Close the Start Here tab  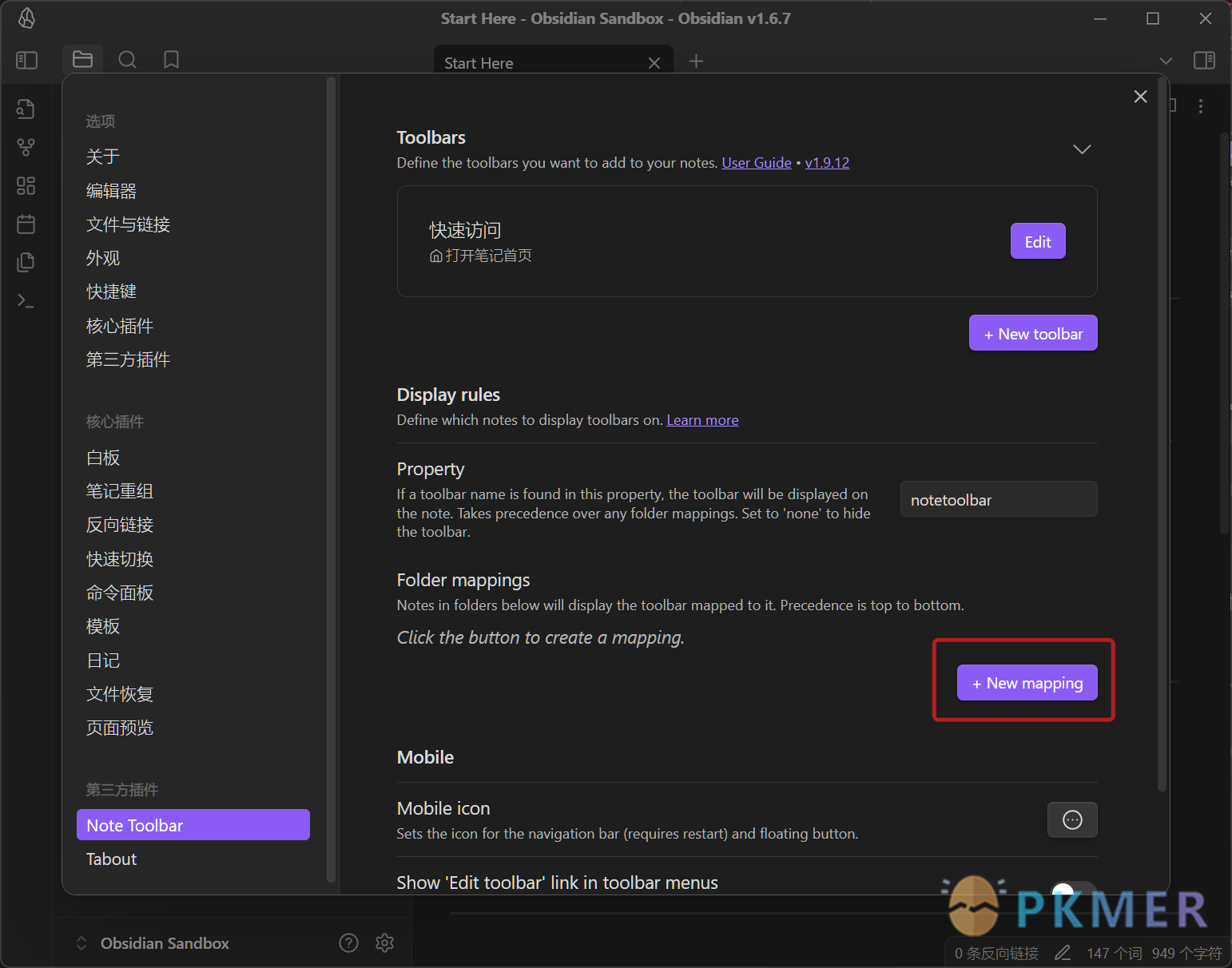pos(654,63)
